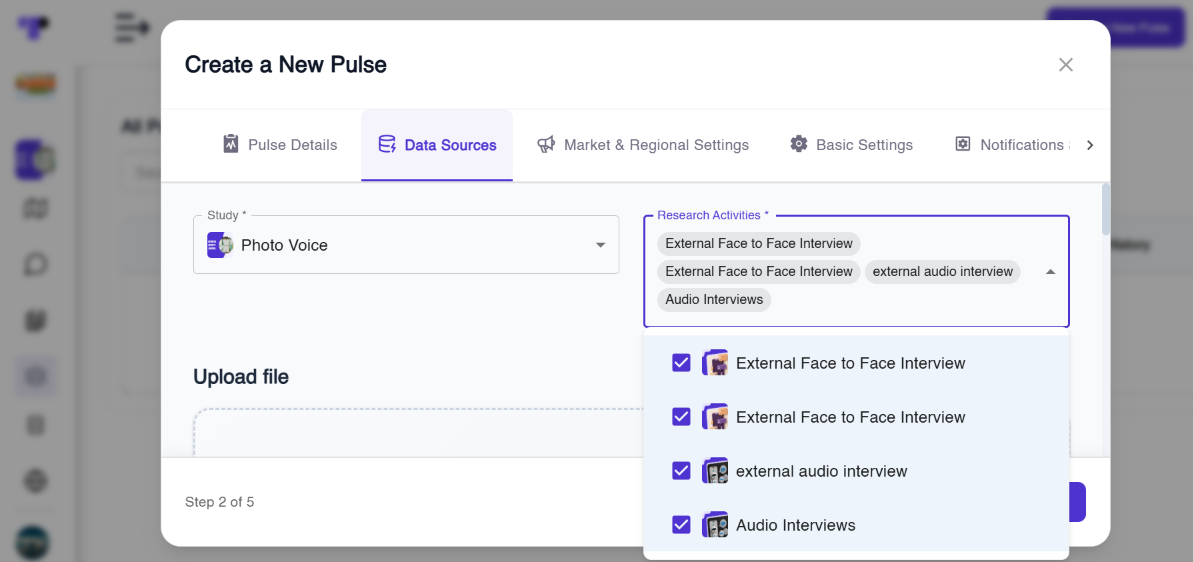Image resolution: width=1194 pixels, height=562 pixels.
Task: Click the Notifications tab settings icon
Action: (x=963, y=144)
